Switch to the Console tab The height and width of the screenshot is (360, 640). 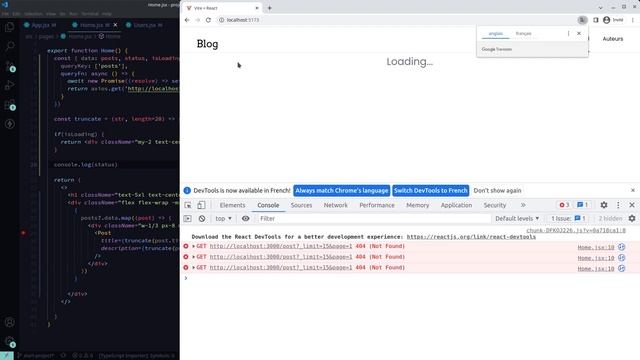[268, 205]
